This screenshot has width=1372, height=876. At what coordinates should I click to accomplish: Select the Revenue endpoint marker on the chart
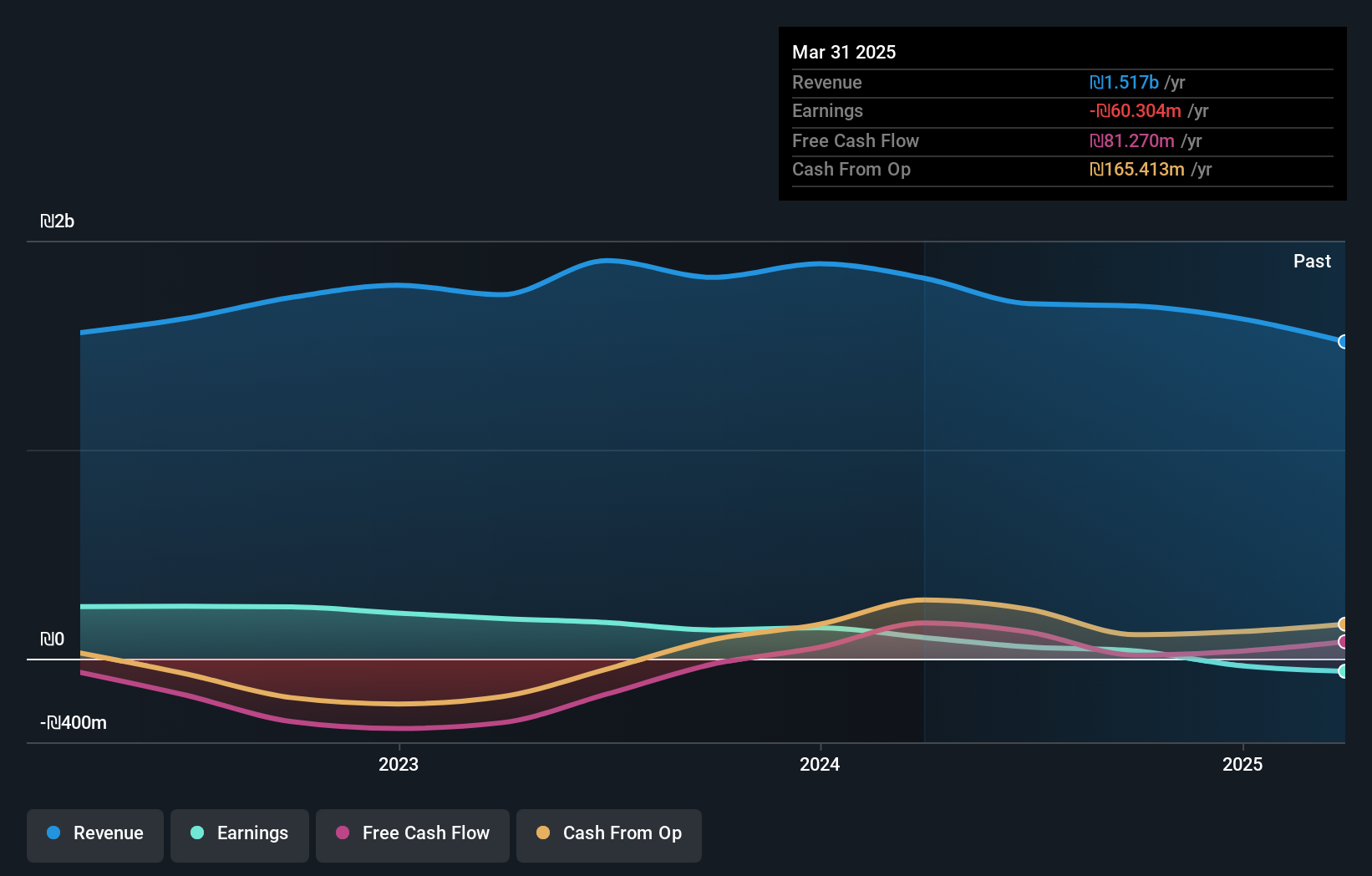click(1343, 342)
